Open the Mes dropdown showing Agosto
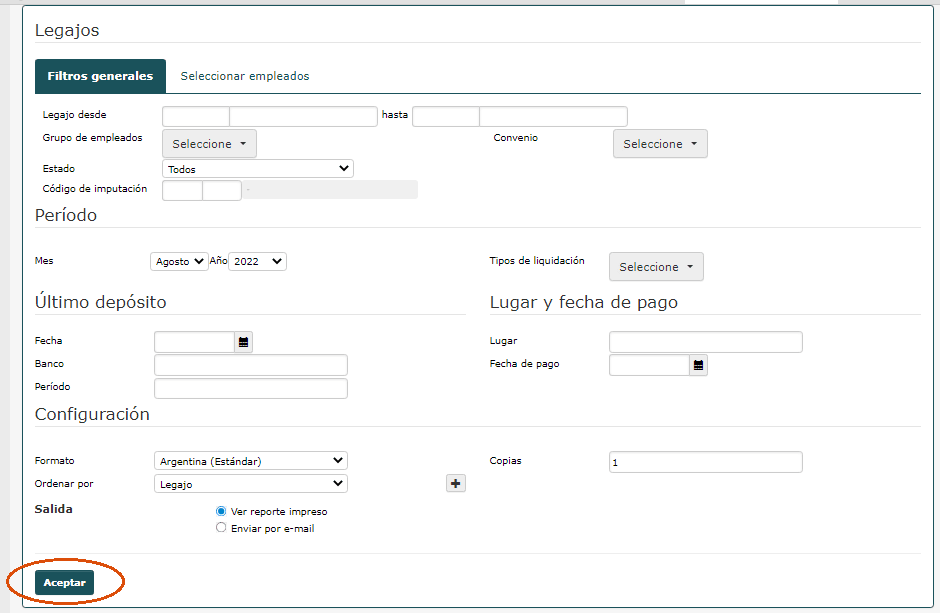The width and height of the screenshot is (940, 613). pyautogui.click(x=179, y=261)
